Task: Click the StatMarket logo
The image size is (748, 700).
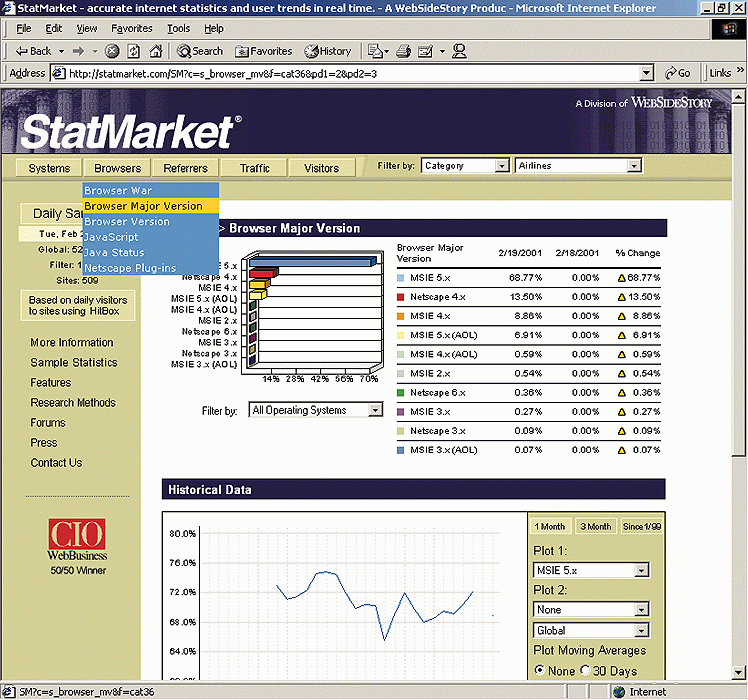Action: pos(131,131)
